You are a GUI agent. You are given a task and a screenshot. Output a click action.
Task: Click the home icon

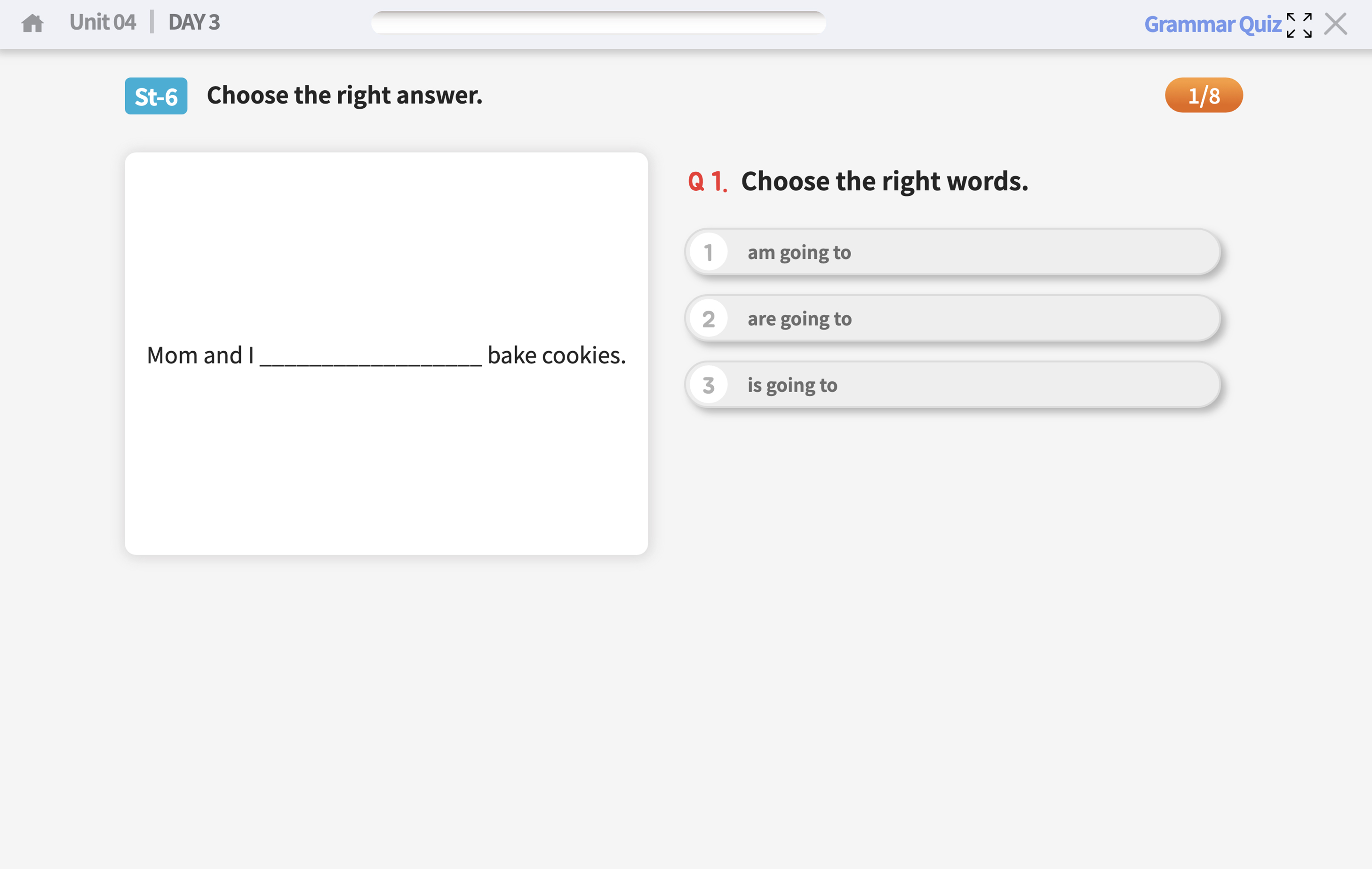click(x=32, y=24)
